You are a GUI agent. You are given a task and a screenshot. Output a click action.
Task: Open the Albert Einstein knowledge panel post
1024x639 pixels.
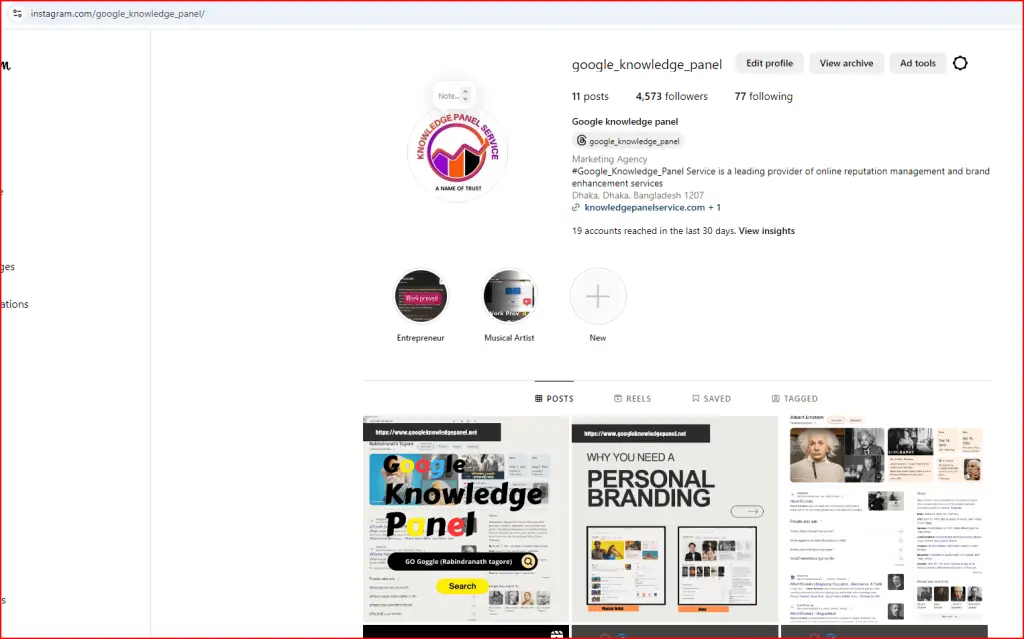click(884, 519)
